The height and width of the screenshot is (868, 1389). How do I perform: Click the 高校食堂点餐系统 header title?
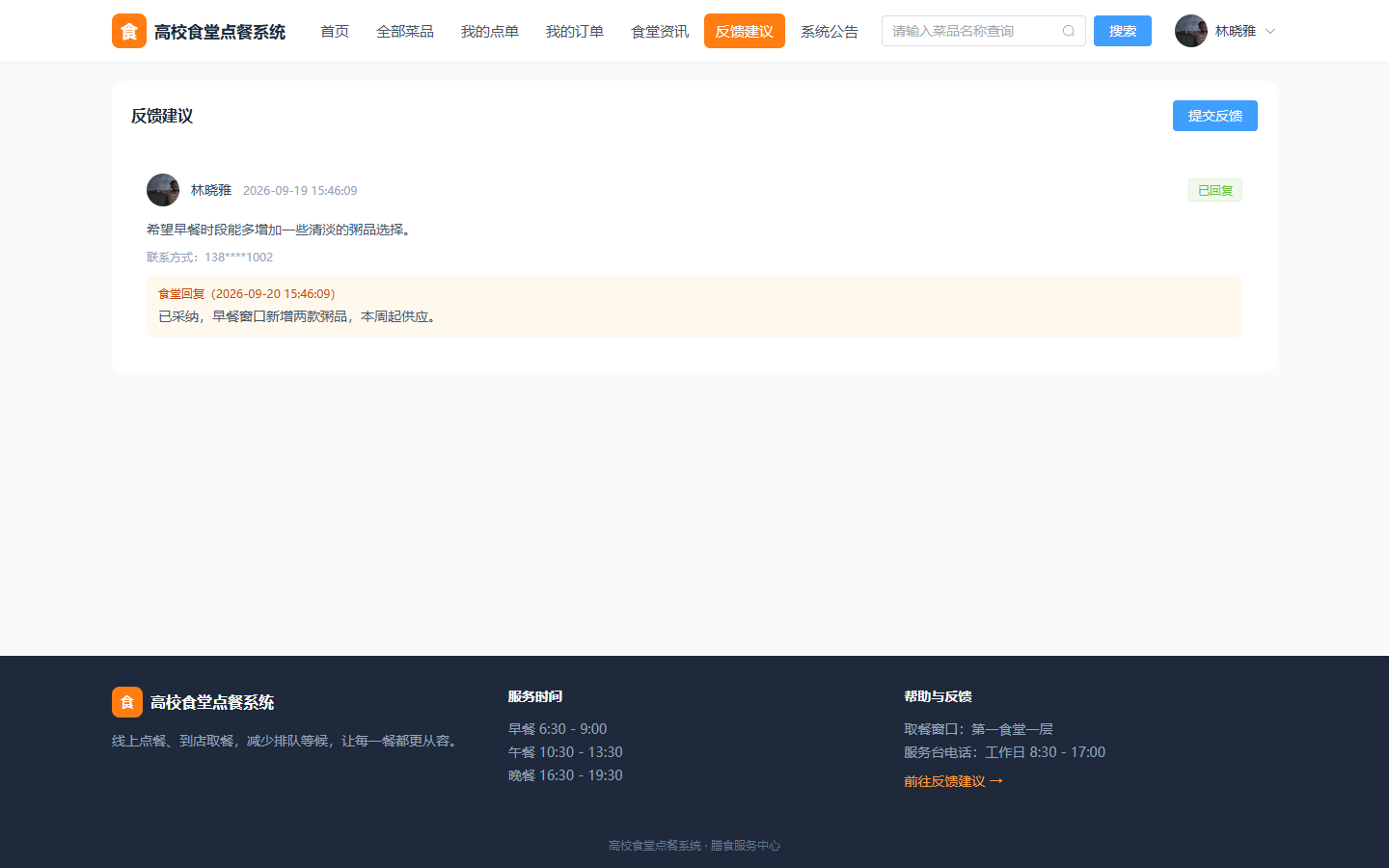click(x=220, y=32)
